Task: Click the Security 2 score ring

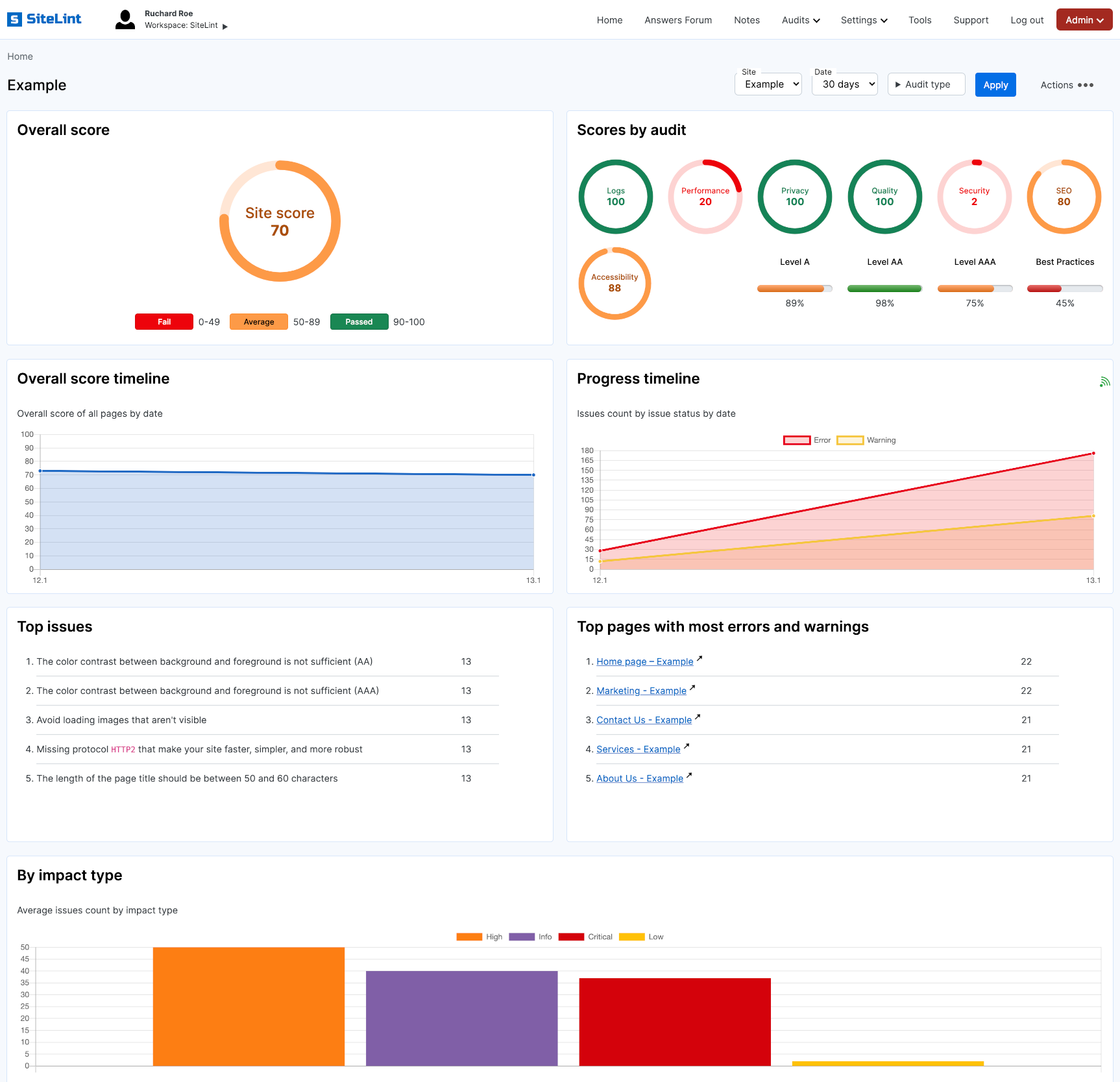Action: 974,197
